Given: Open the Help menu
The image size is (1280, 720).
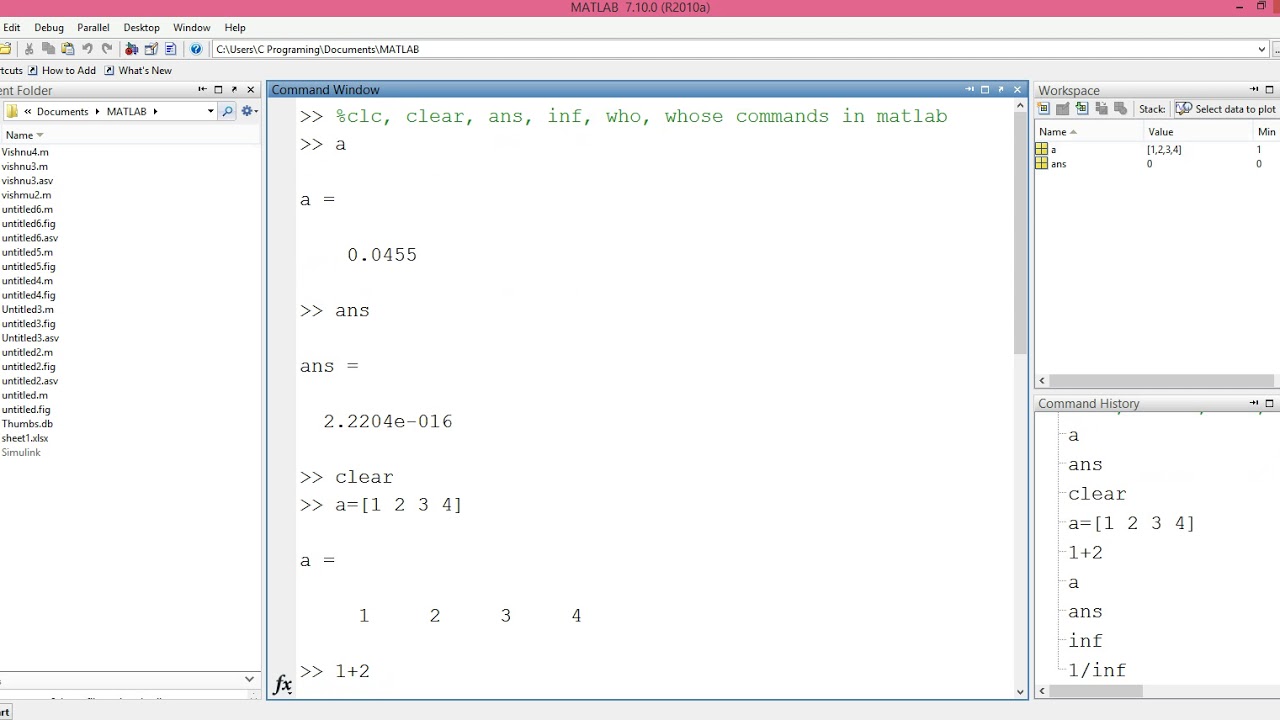Looking at the screenshot, I should point(235,28).
